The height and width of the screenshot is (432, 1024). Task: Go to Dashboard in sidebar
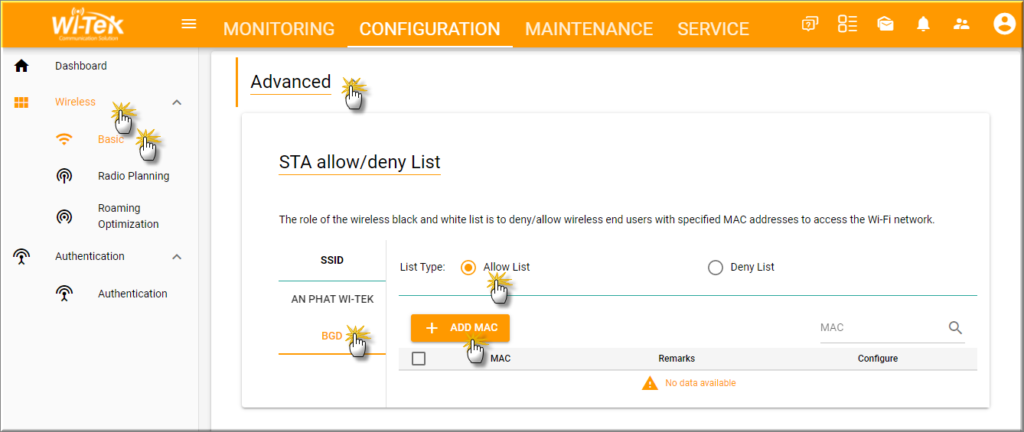tap(80, 66)
